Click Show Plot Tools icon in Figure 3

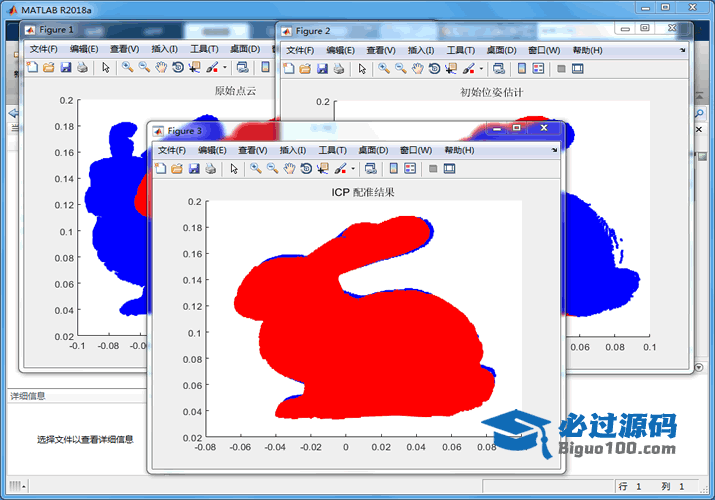tap(450, 169)
